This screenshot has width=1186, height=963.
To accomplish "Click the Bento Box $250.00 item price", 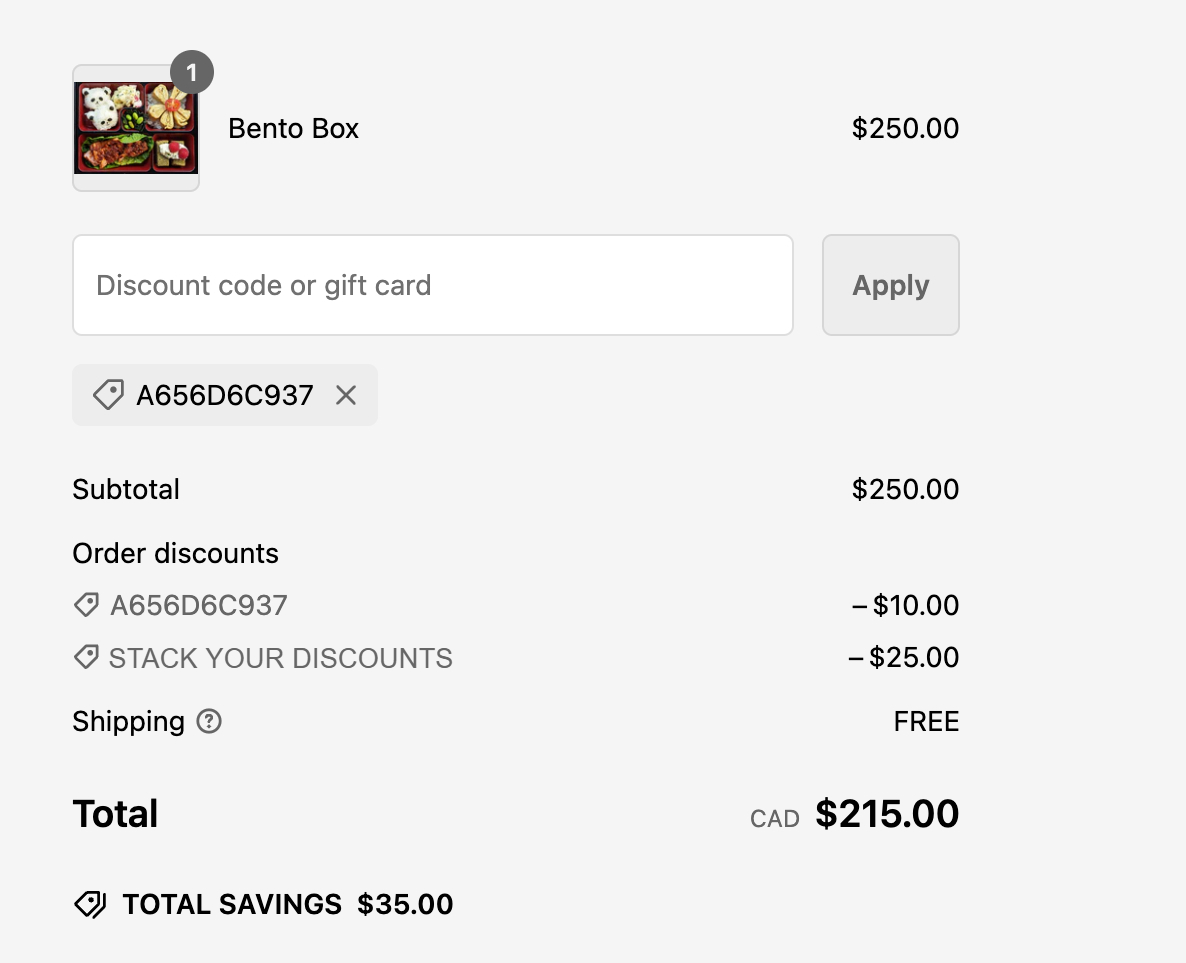I will coord(905,128).
